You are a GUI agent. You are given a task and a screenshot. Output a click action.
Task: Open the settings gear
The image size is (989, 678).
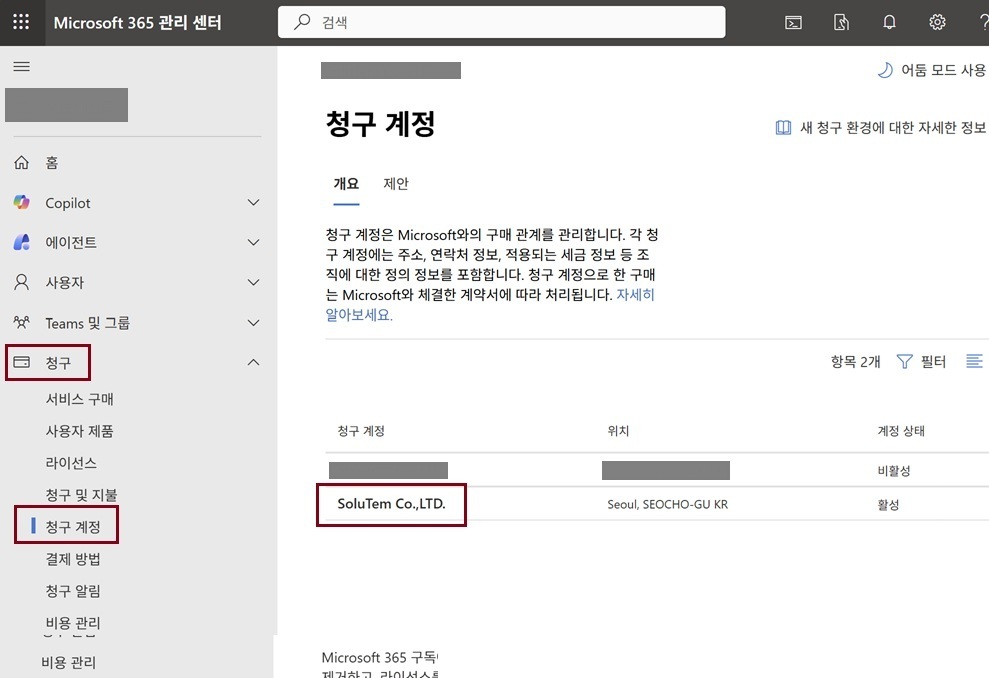(x=937, y=23)
